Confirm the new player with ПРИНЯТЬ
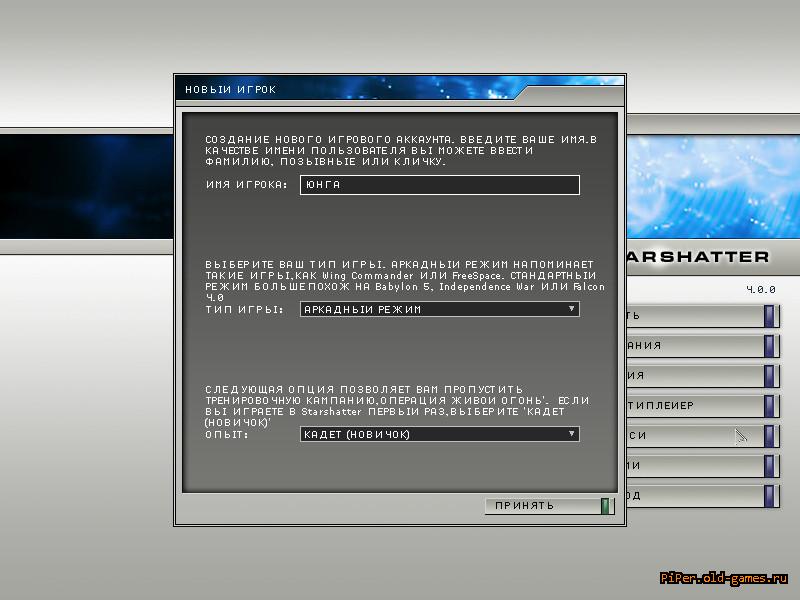 (549, 506)
